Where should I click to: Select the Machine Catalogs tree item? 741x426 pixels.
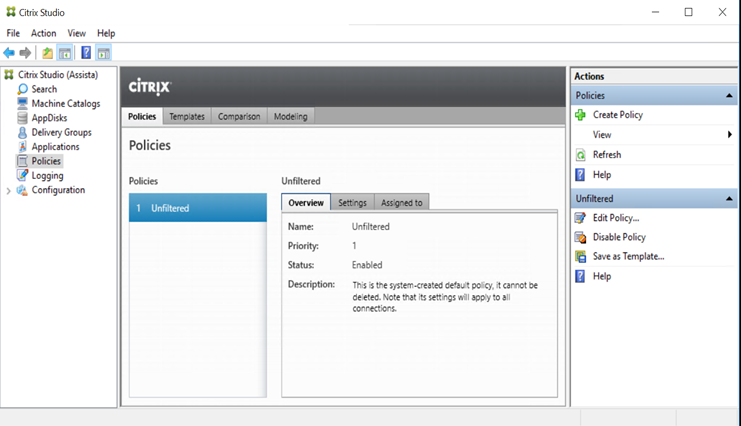tap(66, 104)
